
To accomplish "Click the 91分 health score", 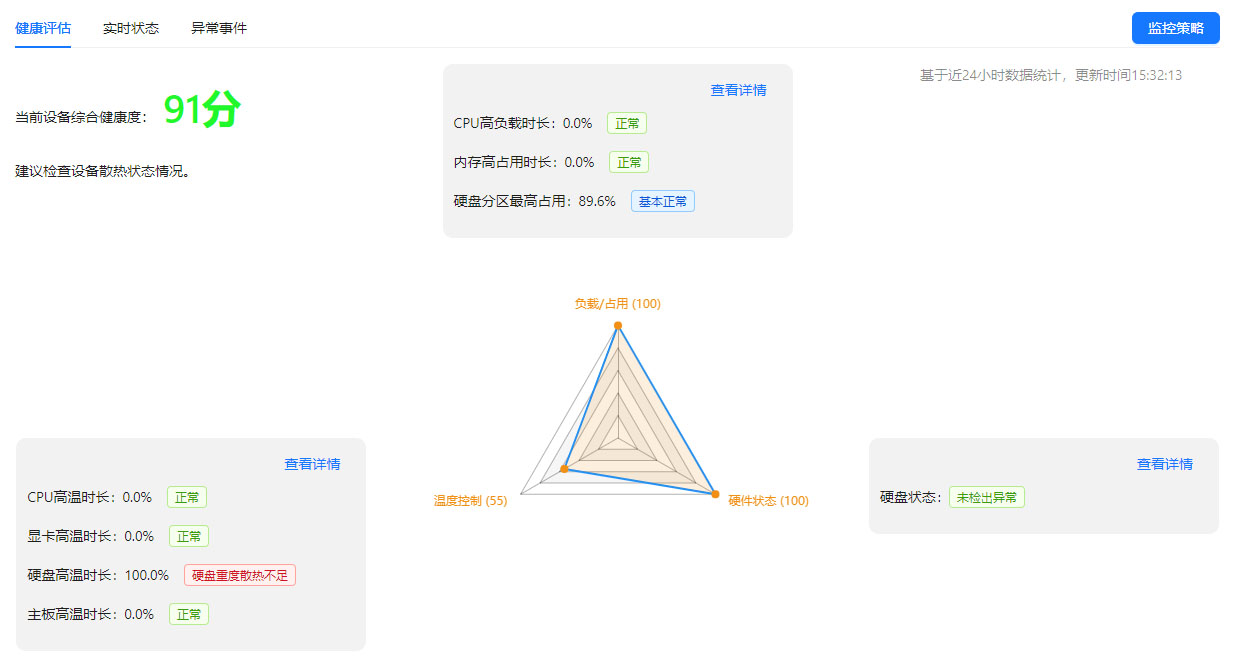I will [x=202, y=111].
